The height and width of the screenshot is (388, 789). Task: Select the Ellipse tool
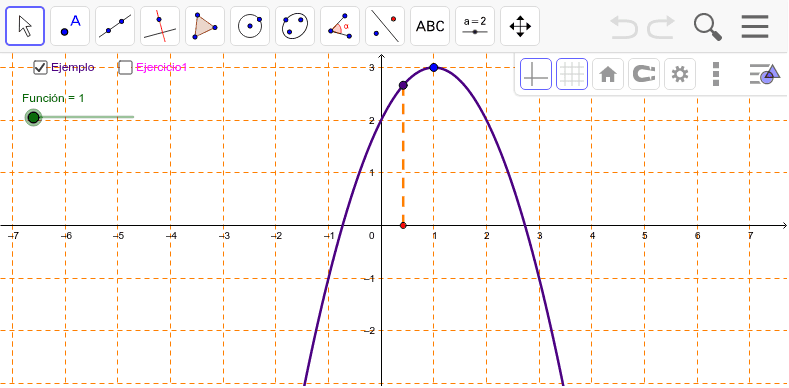[x=295, y=26]
